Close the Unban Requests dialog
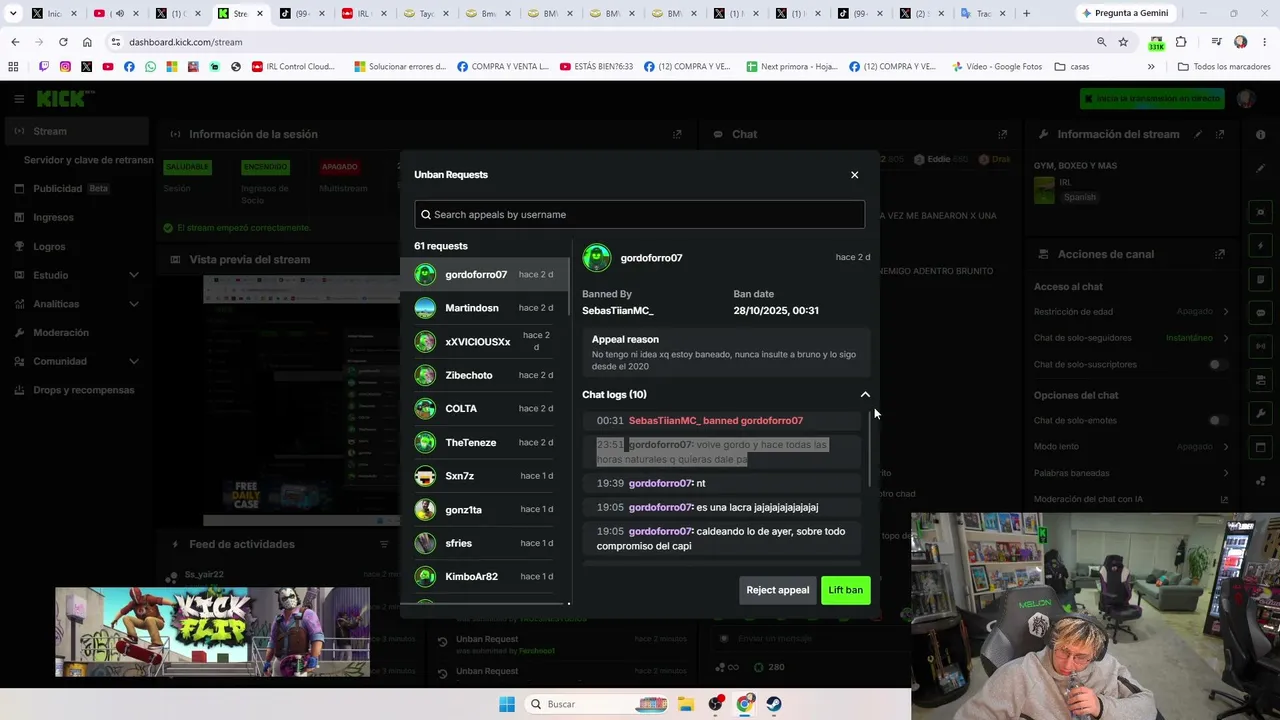1280x720 pixels. click(854, 175)
